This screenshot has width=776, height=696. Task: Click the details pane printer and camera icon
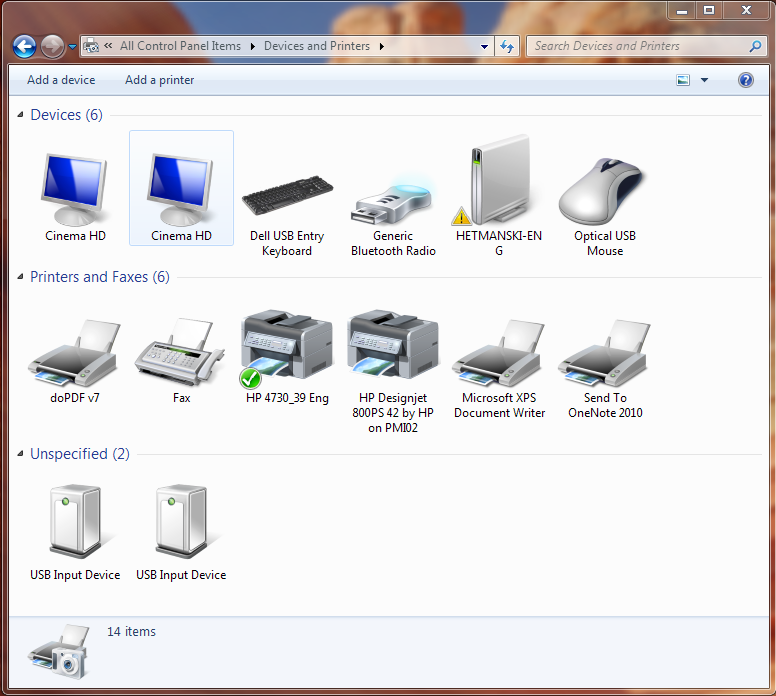coord(59,651)
